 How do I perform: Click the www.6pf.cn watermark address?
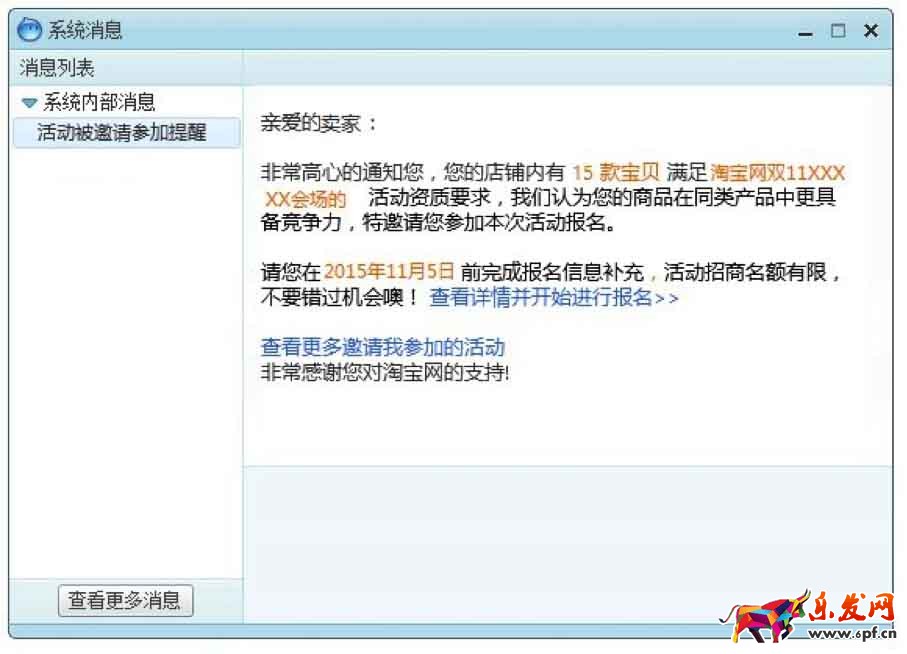click(853, 633)
